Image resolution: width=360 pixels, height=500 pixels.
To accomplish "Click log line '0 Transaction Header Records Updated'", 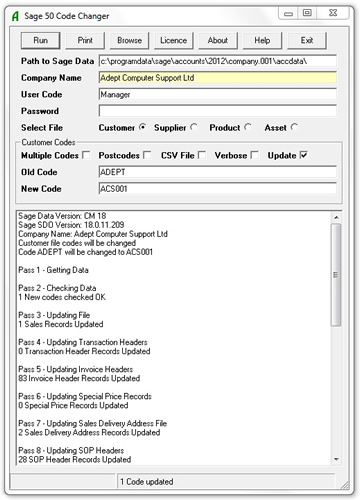I will tap(84, 351).
